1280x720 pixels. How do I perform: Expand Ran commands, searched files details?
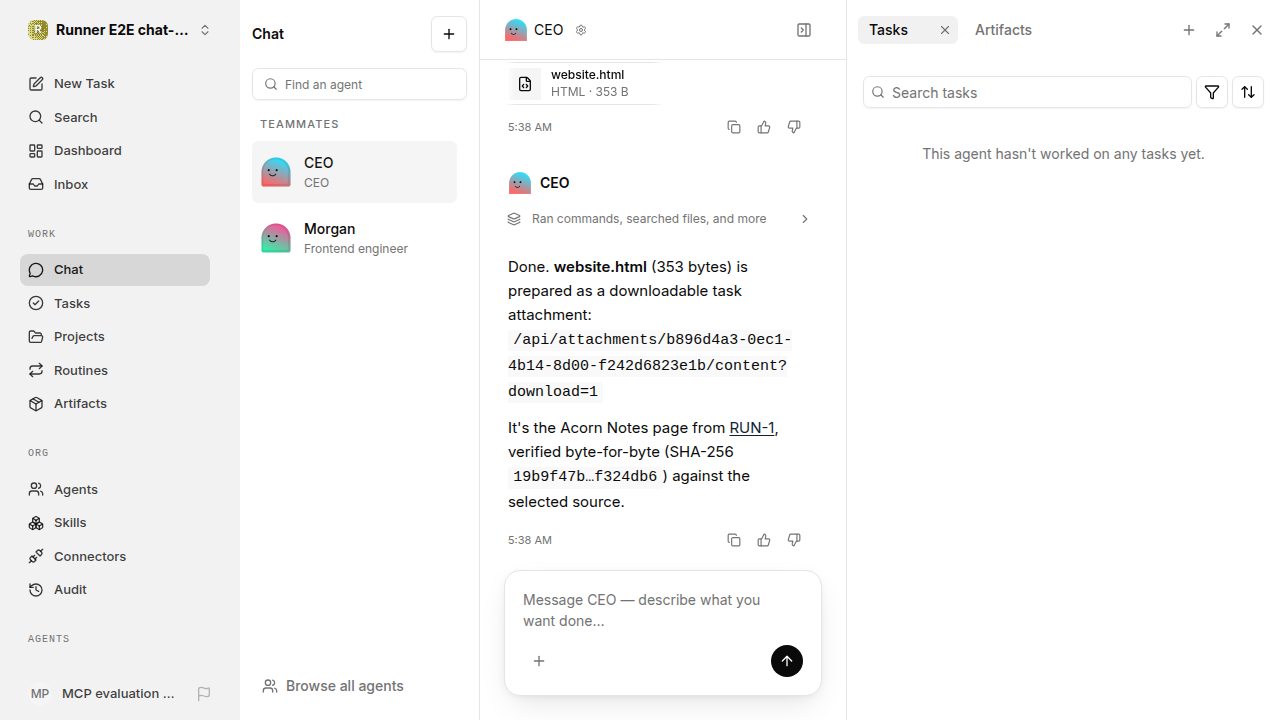tap(659, 219)
